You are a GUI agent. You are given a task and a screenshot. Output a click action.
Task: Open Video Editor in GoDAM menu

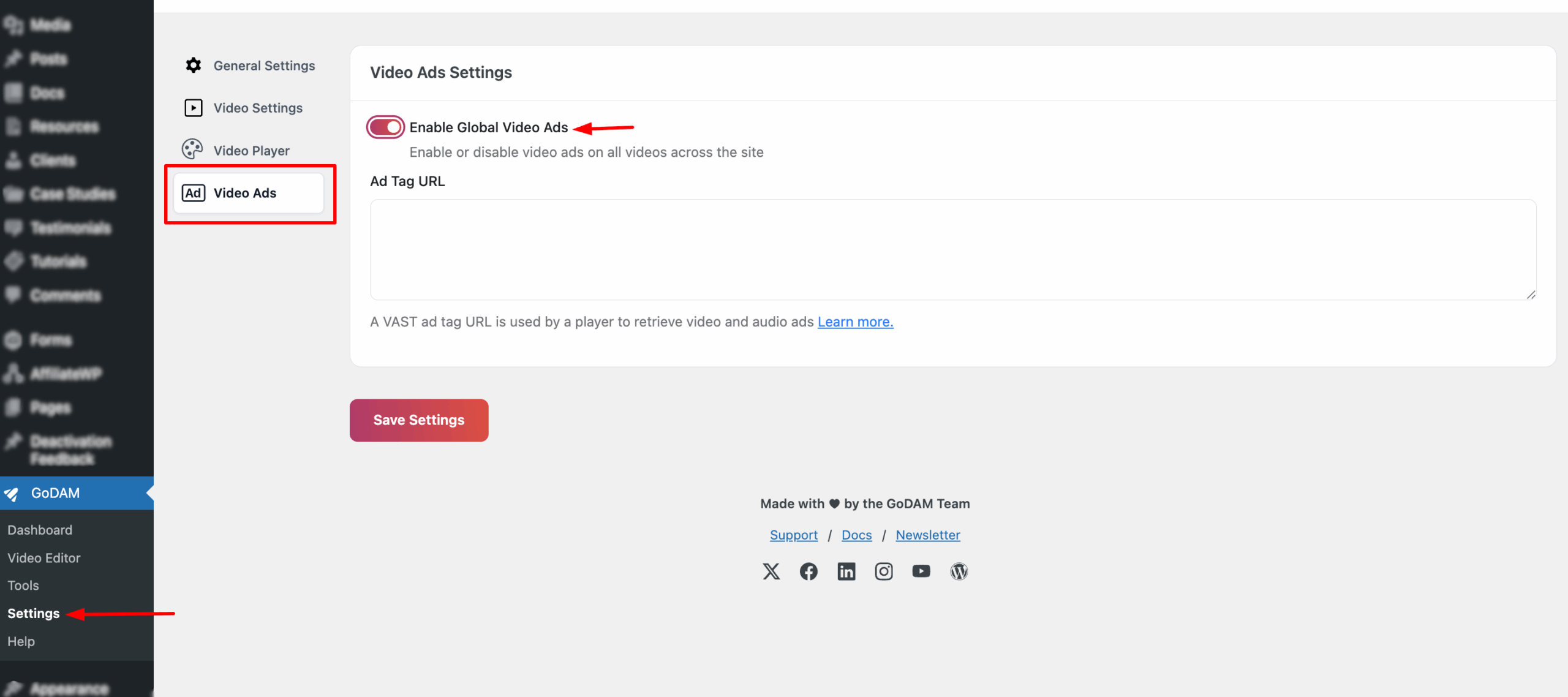pyautogui.click(x=44, y=558)
